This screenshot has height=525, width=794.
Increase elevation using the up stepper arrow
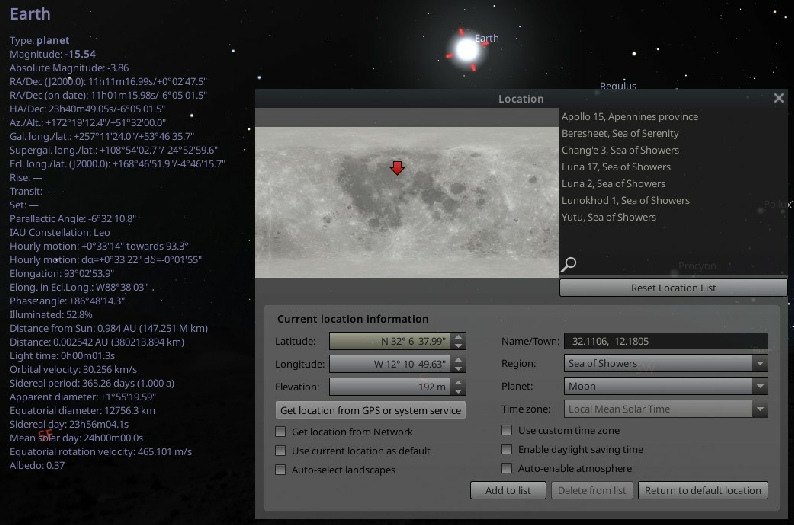tap(459, 382)
